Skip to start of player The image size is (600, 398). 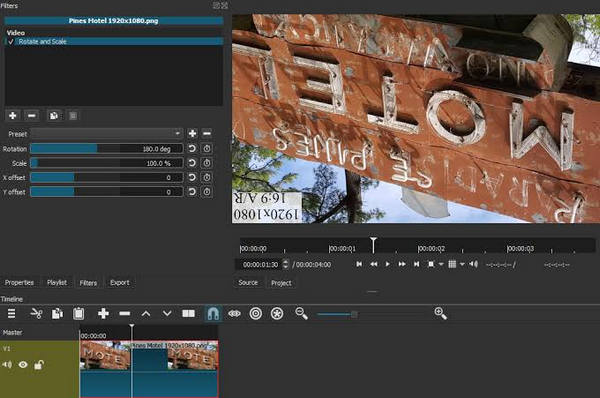359,264
